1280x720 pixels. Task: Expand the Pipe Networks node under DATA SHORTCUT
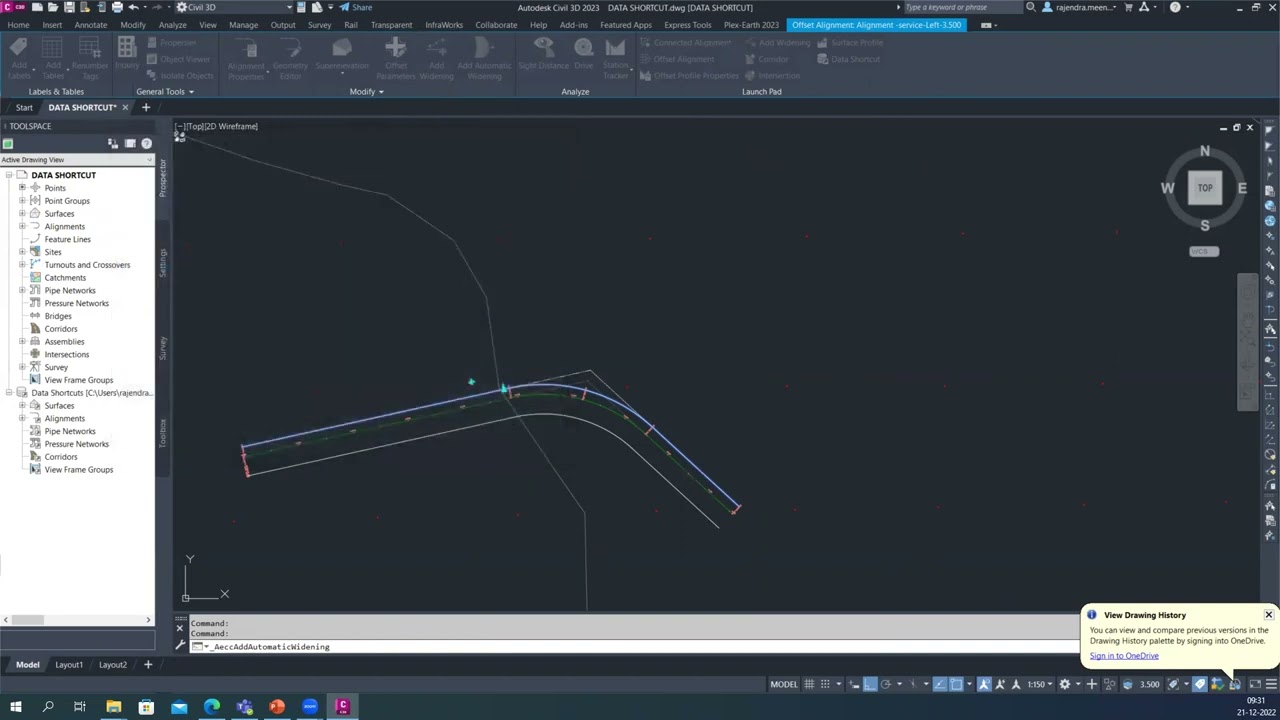22,290
